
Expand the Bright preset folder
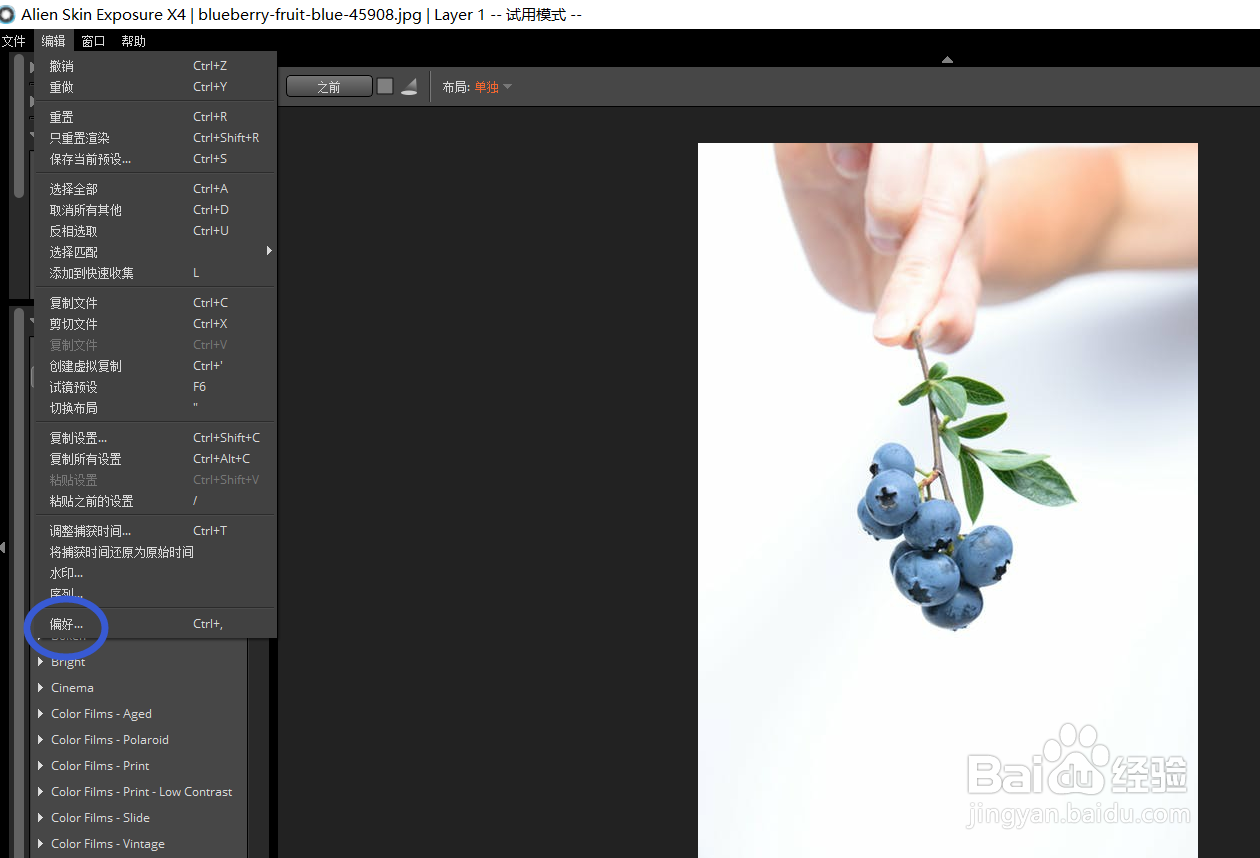(x=40, y=662)
